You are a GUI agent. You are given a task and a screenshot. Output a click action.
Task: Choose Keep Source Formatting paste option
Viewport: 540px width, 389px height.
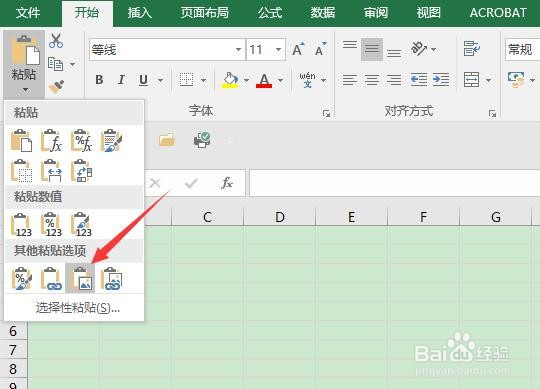click(111, 140)
